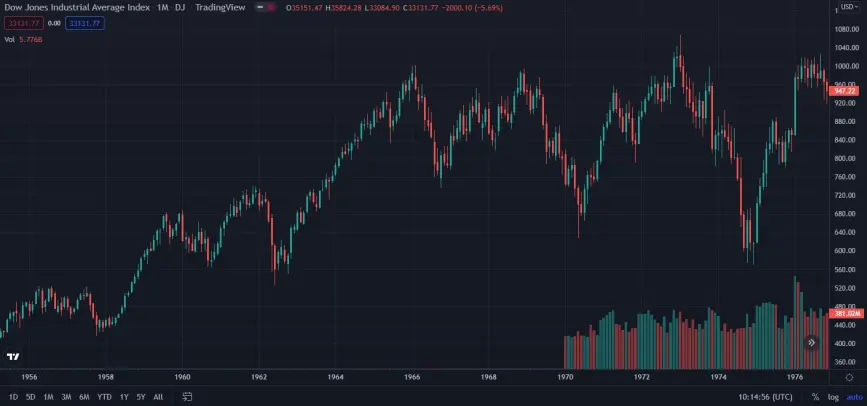Select the 6M time range
This screenshot has height=406, width=867.
[84, 397]
